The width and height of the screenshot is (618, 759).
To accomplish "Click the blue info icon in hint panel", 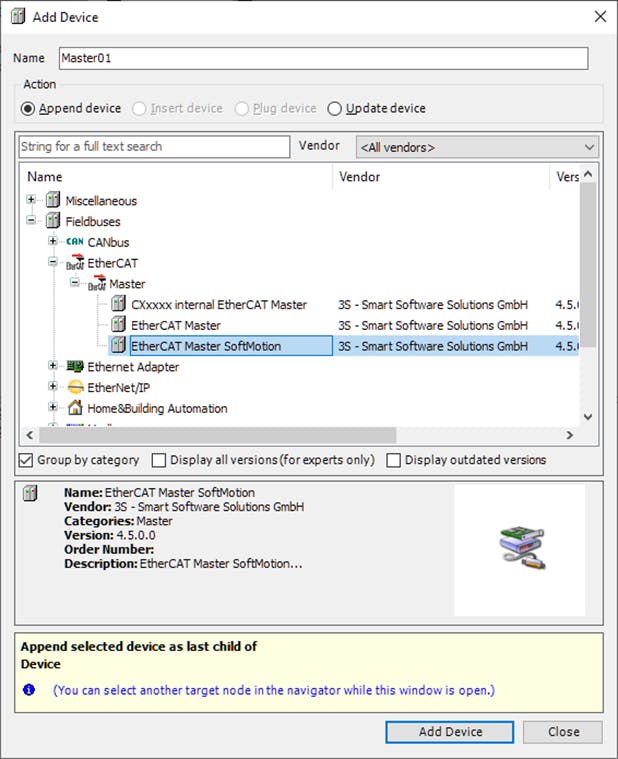I will coord(29,690).
